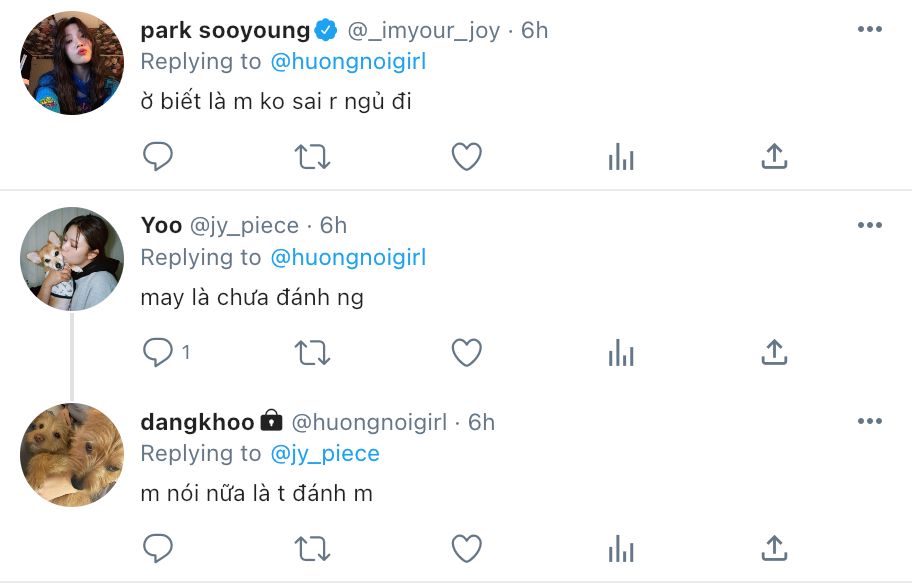Open replies to Yoo's tweet

[x=166, y=352]
